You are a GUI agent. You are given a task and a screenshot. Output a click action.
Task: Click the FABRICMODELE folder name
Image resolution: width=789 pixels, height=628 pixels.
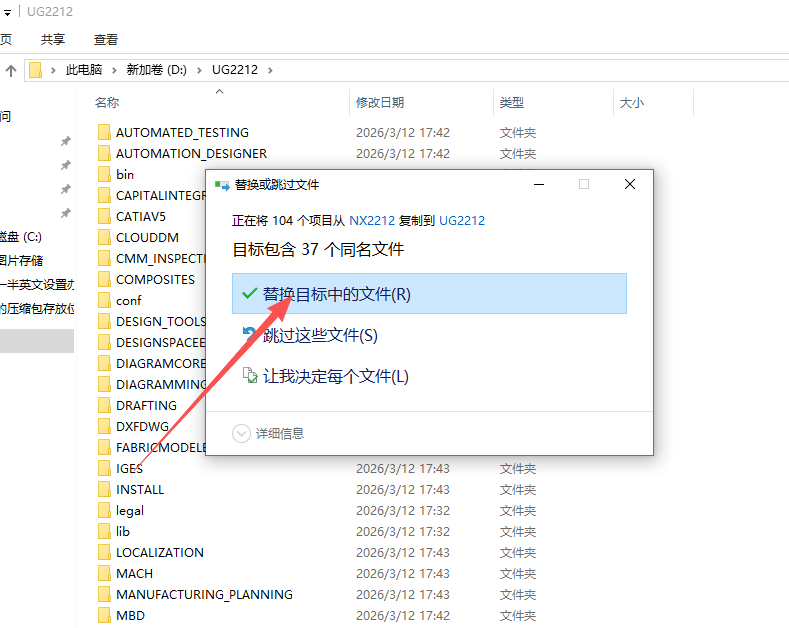pyautogui.click(x=161, y=447)
